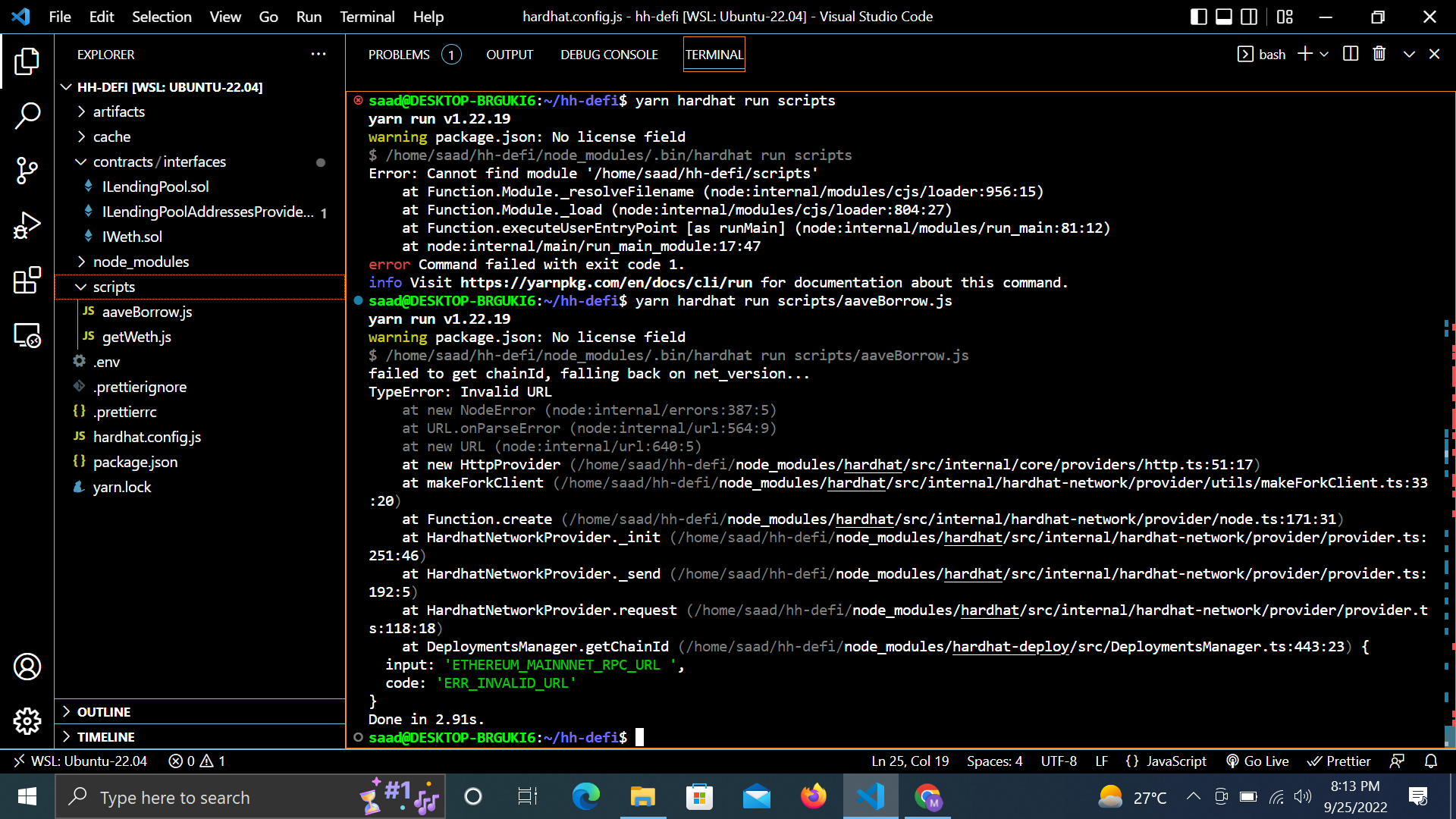Switch to the OUTPUT tab
Image resolution: width=1456 pixels, height=819 pixels.
click(510, 55)
